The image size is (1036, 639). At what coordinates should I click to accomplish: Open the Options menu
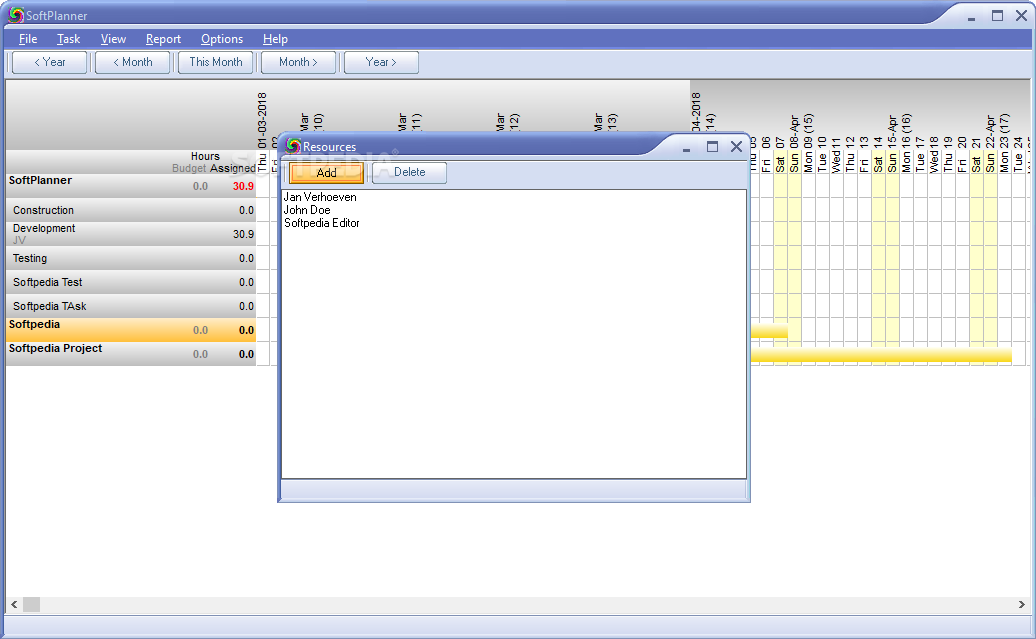(222, 39)
